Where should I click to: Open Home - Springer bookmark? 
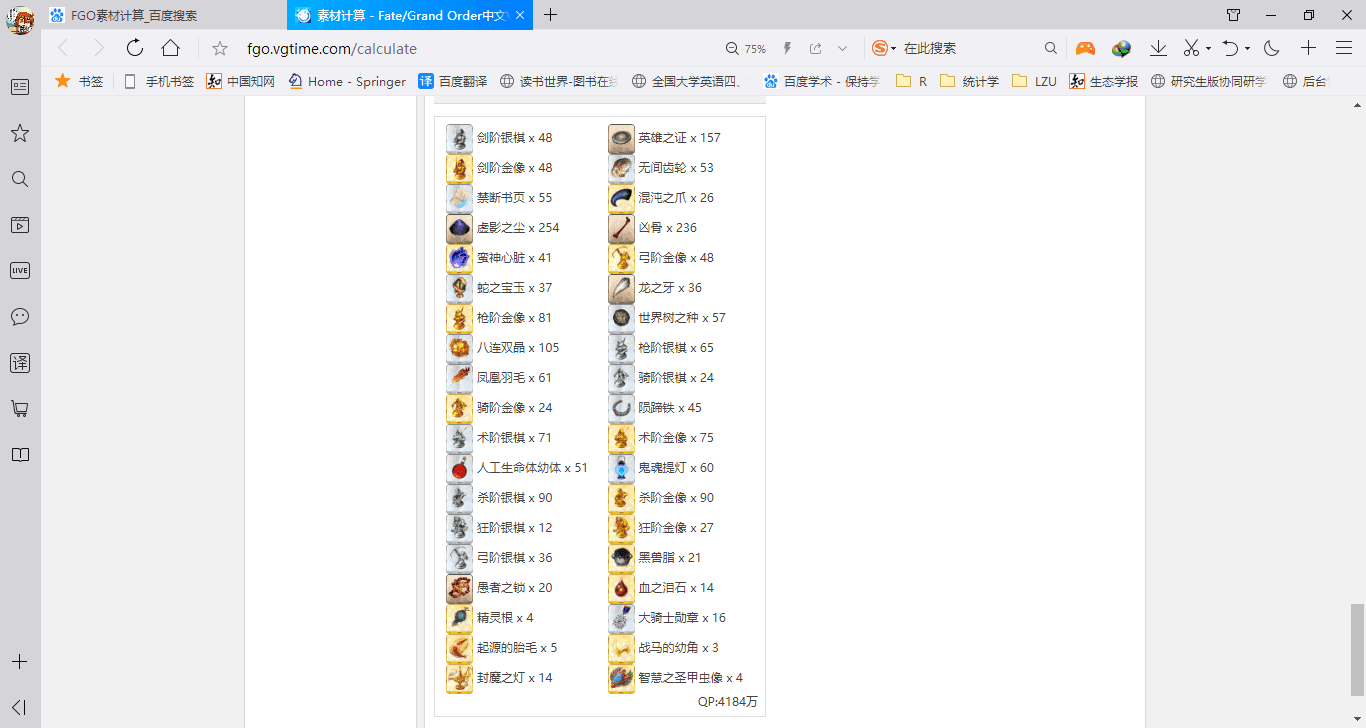[347, 81]
